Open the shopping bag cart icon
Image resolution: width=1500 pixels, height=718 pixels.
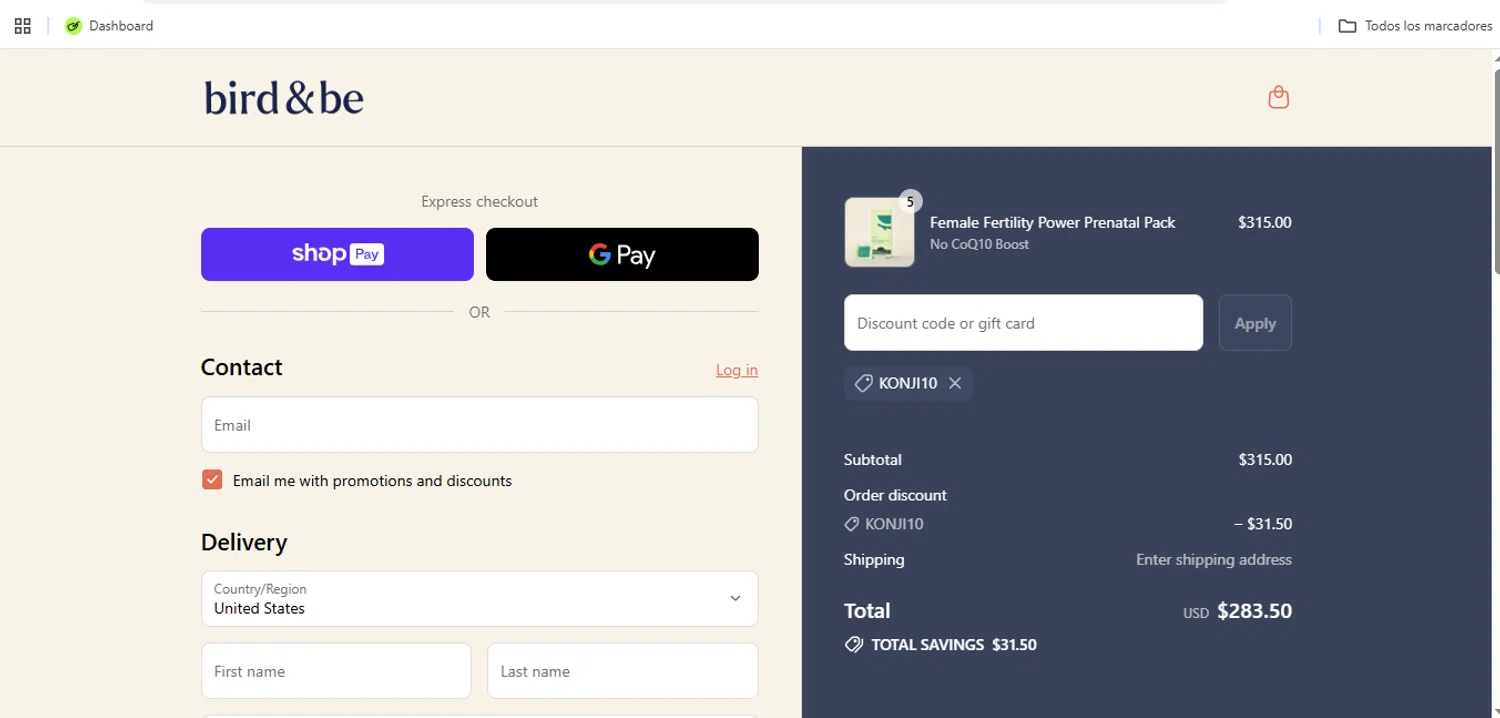pos(1278,97)
